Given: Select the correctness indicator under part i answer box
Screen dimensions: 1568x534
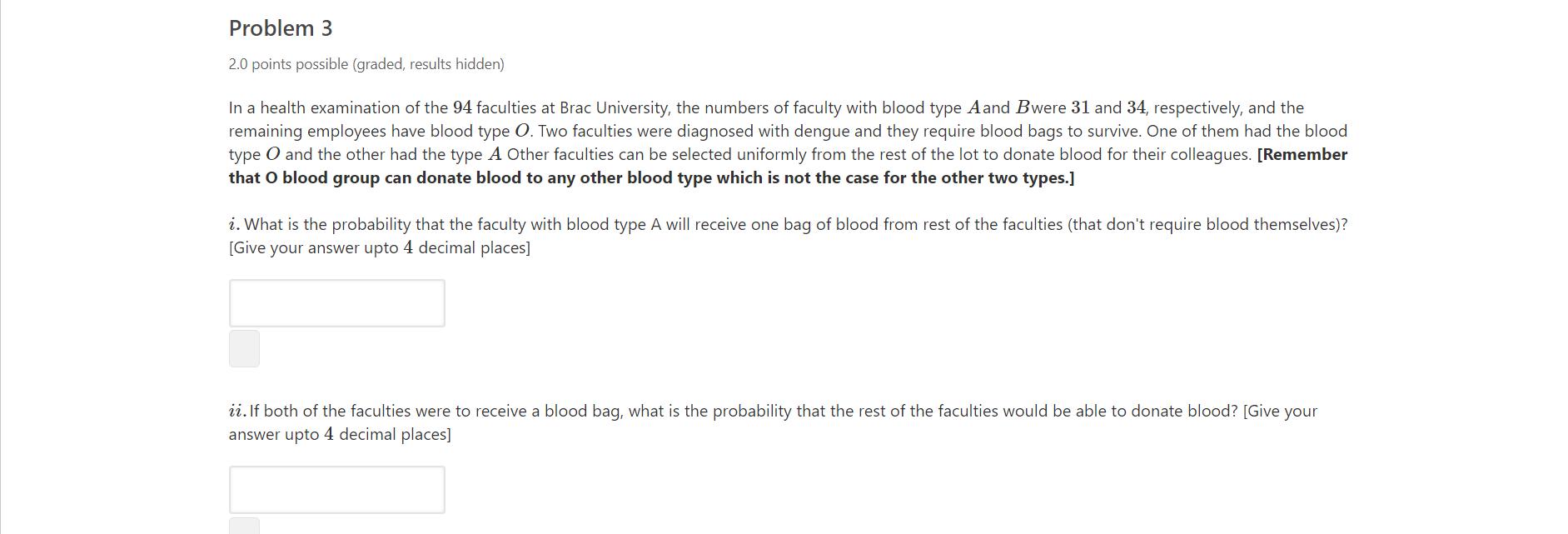Looking at the screenshot, I should [244, 348].
